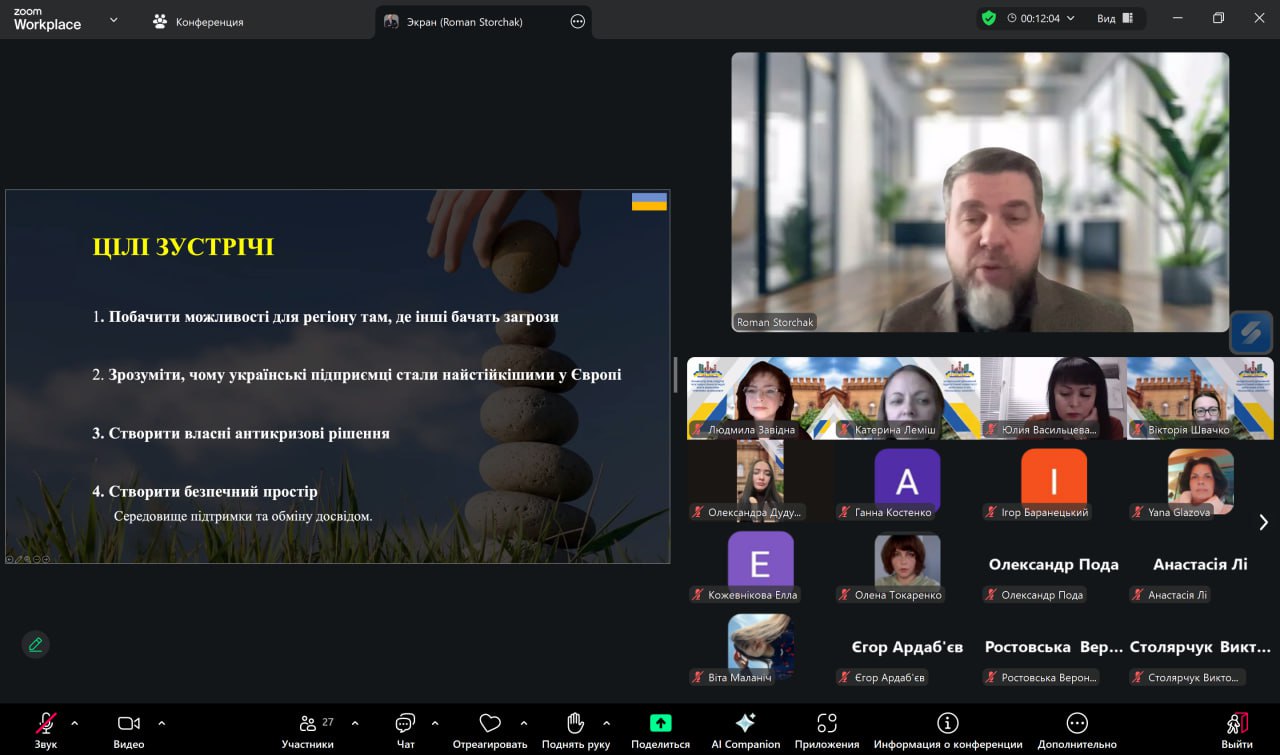Unmute the microphone
Viewport: 1280px width, 755px height.
(x=46, y=723)
